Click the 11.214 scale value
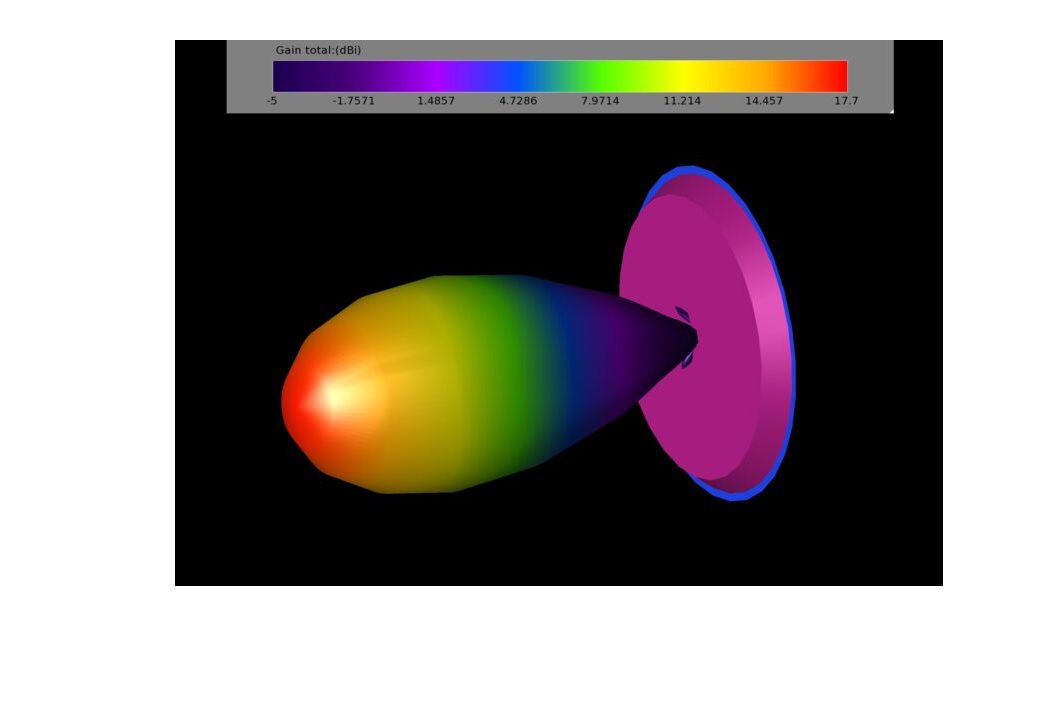 682,101
